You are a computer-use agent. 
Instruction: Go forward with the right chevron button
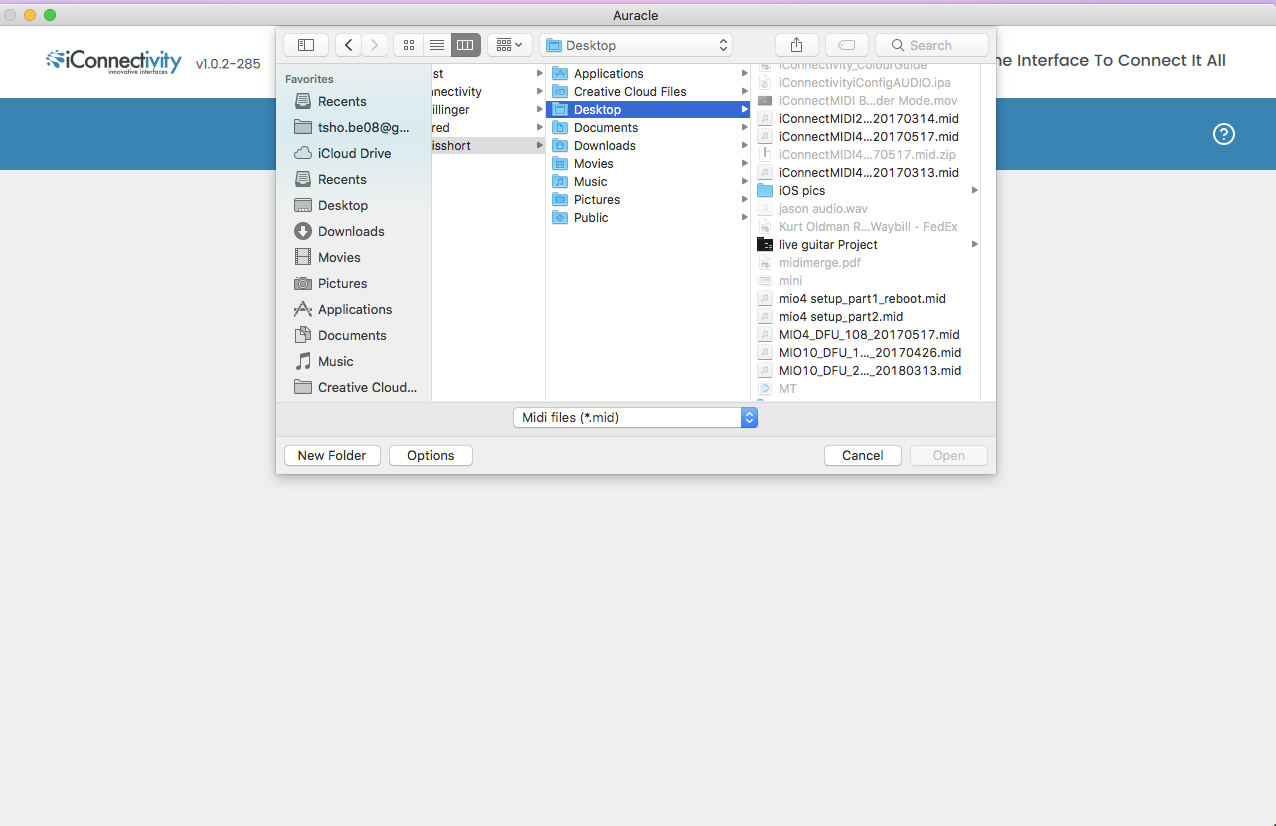click(x=375, y=45)
